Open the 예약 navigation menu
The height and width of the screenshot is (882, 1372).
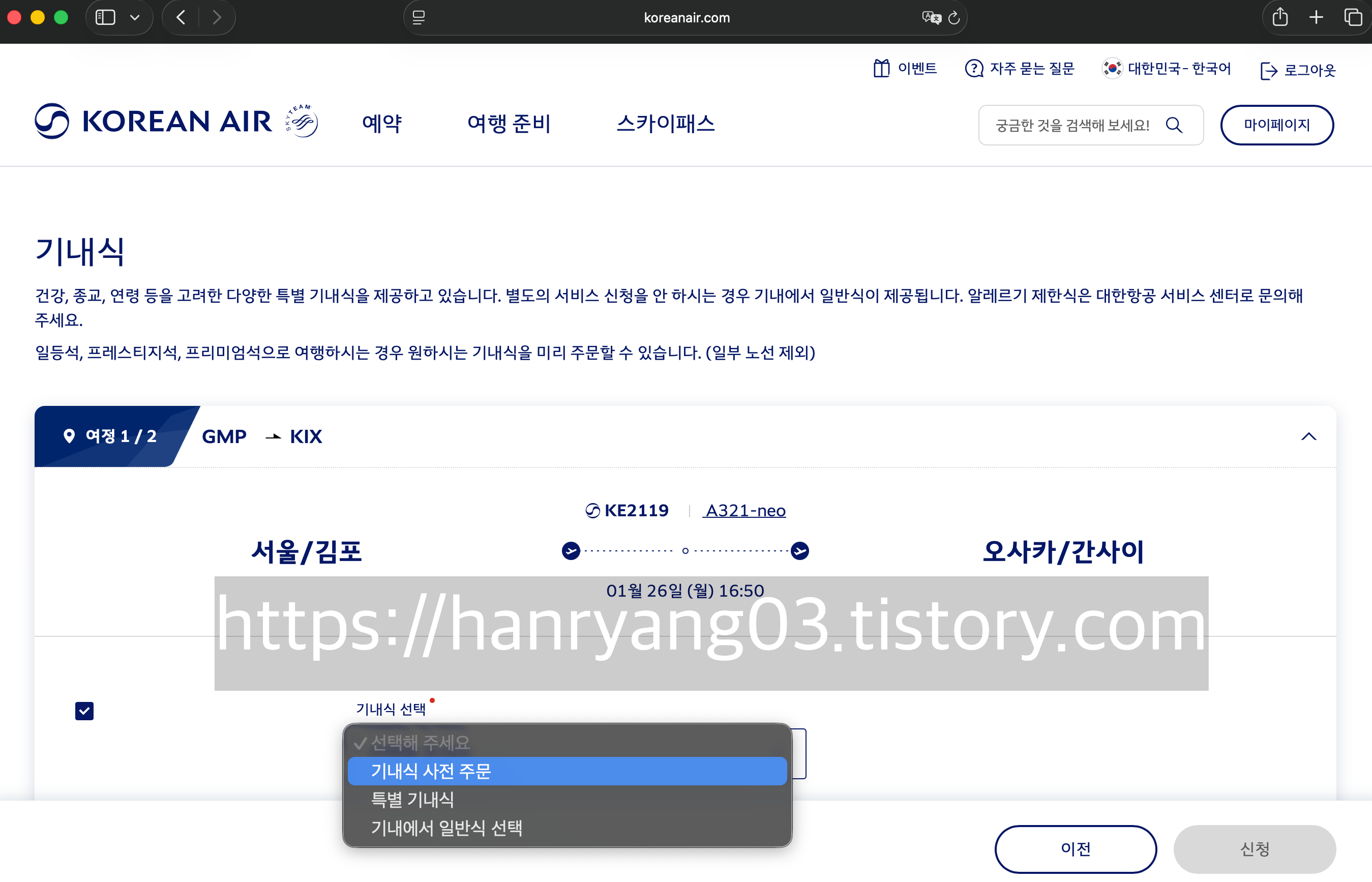(x=382, y=124)
